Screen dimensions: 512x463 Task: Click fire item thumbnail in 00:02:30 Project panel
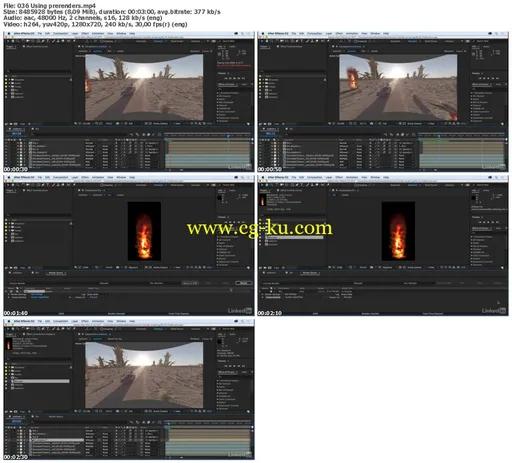(9, 344)
